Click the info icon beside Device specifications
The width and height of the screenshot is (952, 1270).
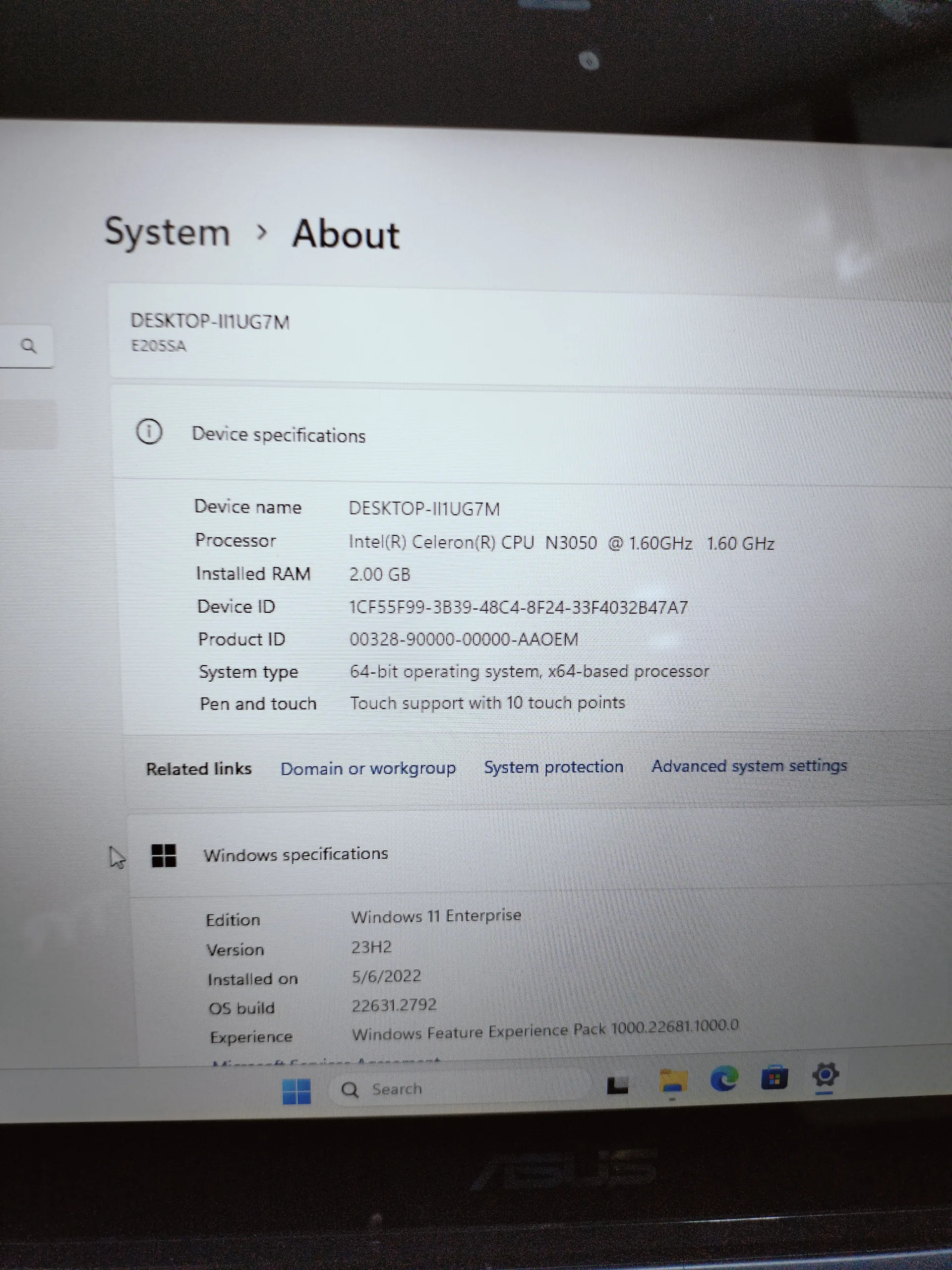(x=150, y=433)
